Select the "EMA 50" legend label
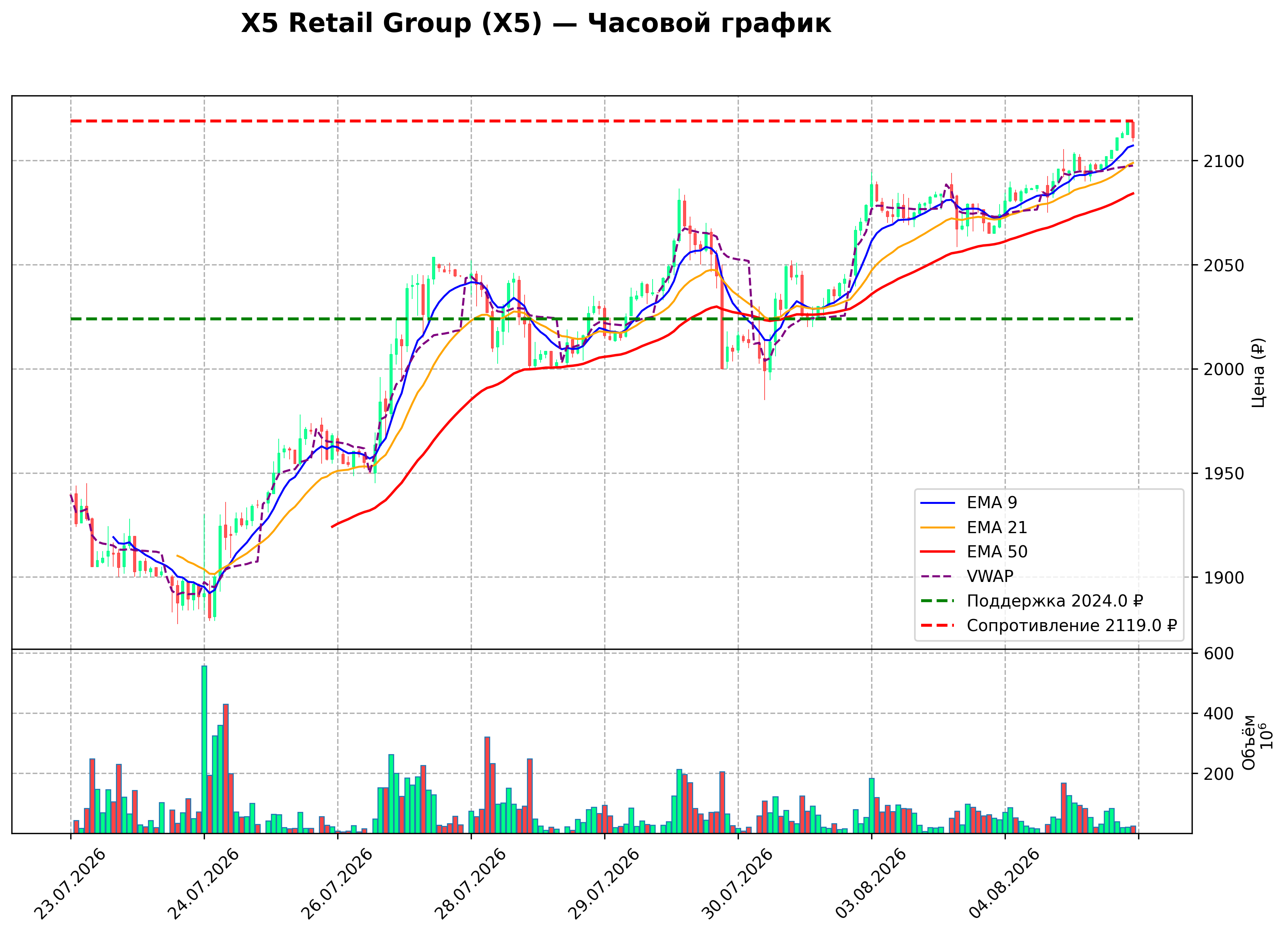The width and height of the screenshot is (1288, 934). pos(997,552)
